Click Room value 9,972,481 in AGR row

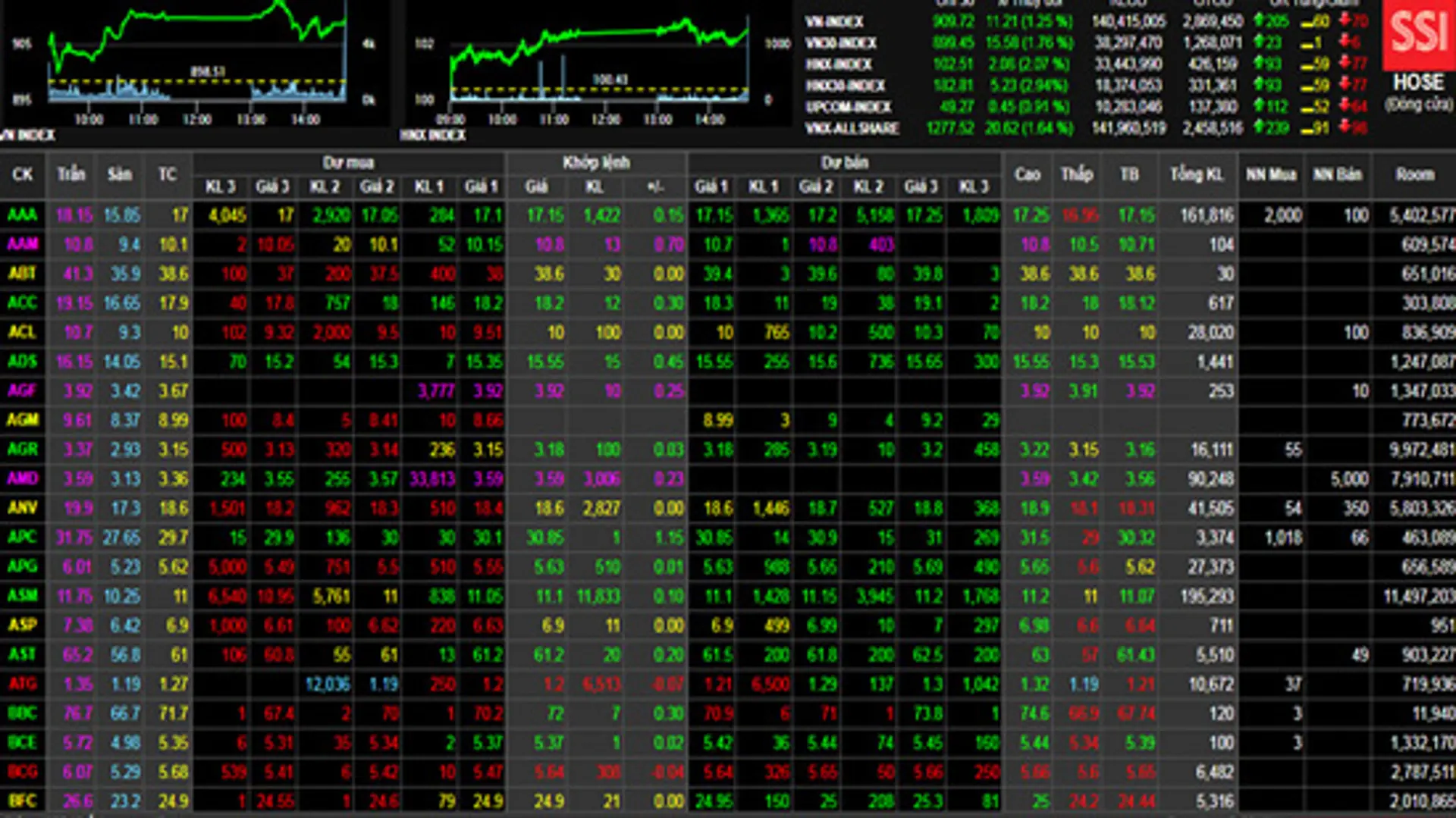(x=1423, y=450)
